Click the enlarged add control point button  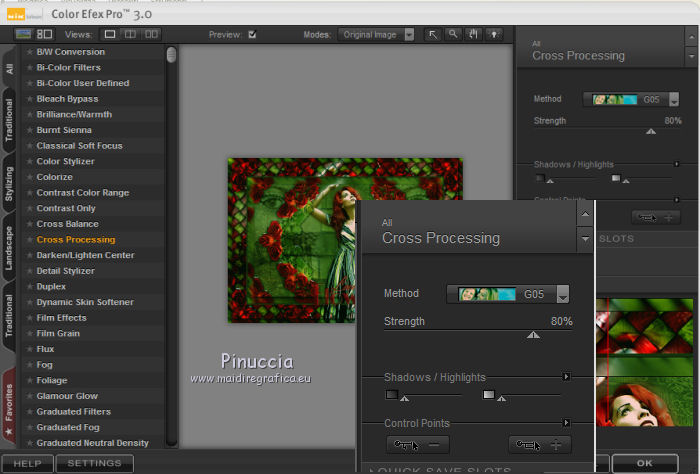tap(540, 445)
